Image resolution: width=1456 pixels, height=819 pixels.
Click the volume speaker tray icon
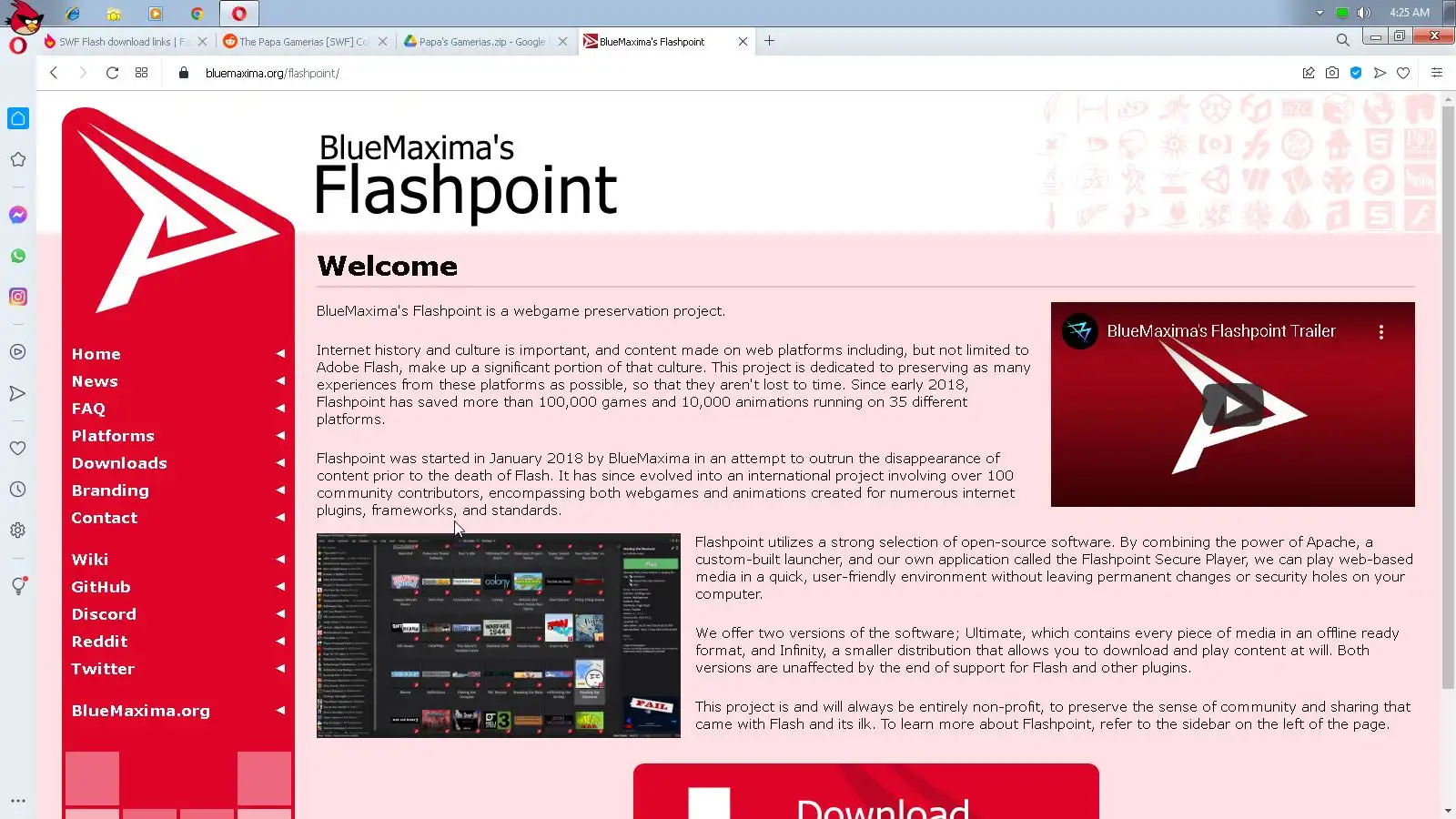(1363, 13)
